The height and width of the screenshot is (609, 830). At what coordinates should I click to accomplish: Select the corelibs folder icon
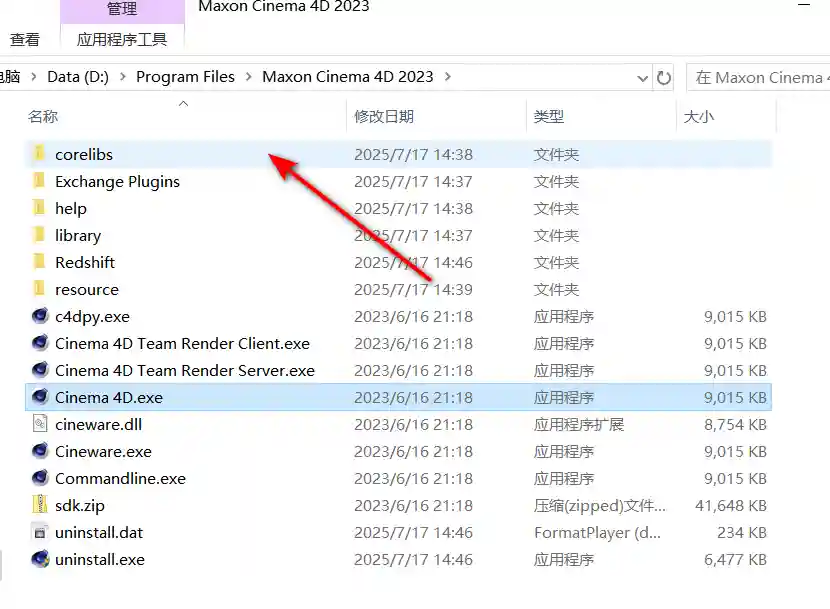coord(40,154)
